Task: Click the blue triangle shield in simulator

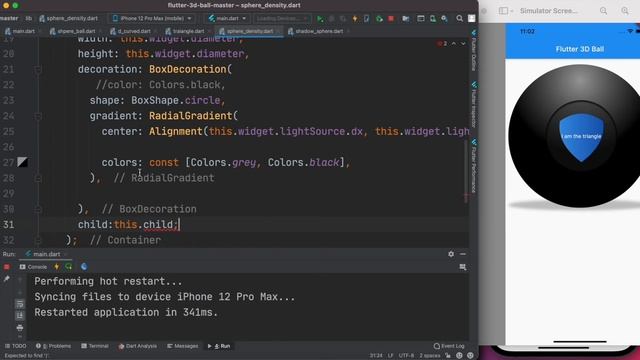Action: 581,137
